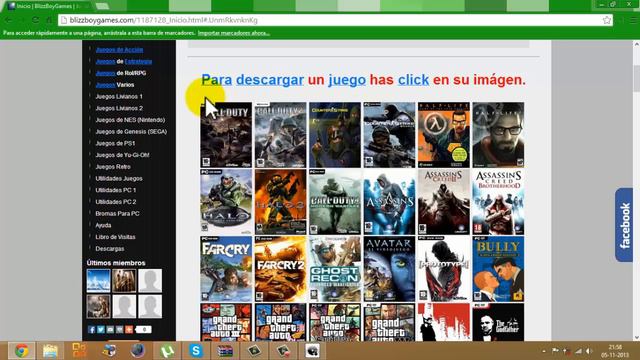This screenshot has height=360, width=640.
Task: Open the Ayuda page
Action: (x=103, y=225)
